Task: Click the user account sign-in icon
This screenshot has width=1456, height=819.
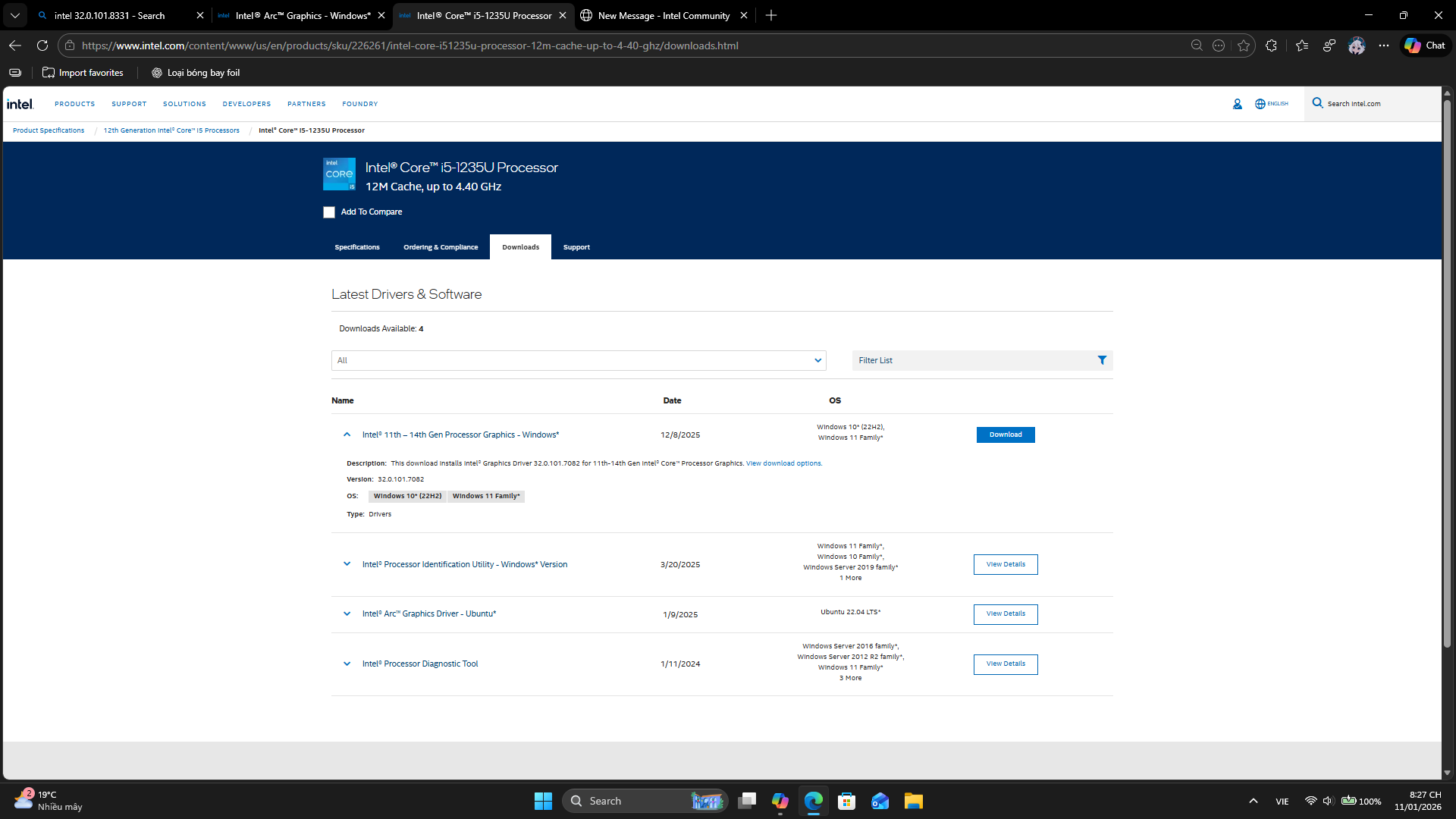Action: 1237,104
